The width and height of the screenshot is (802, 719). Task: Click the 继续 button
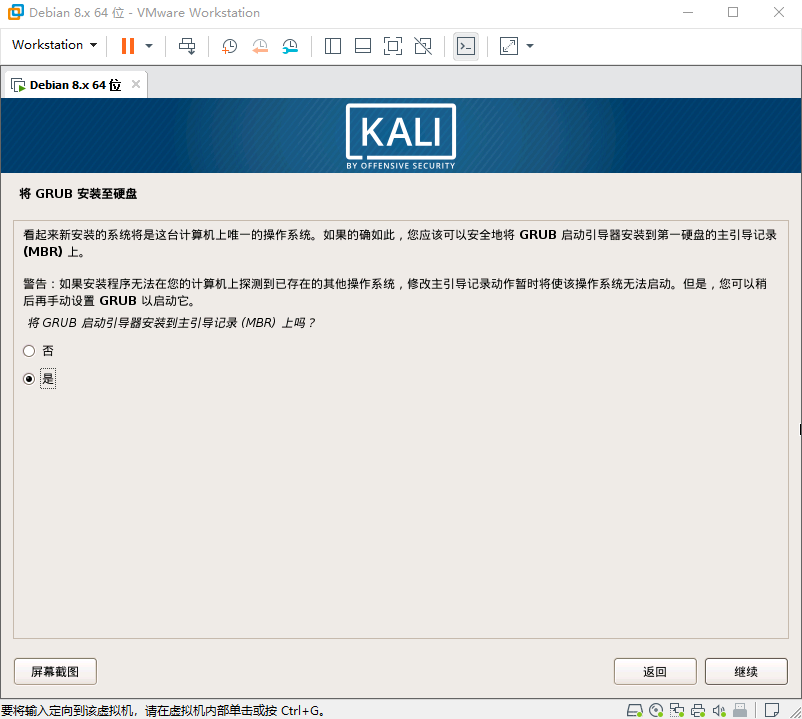click(x=746, y=671)
